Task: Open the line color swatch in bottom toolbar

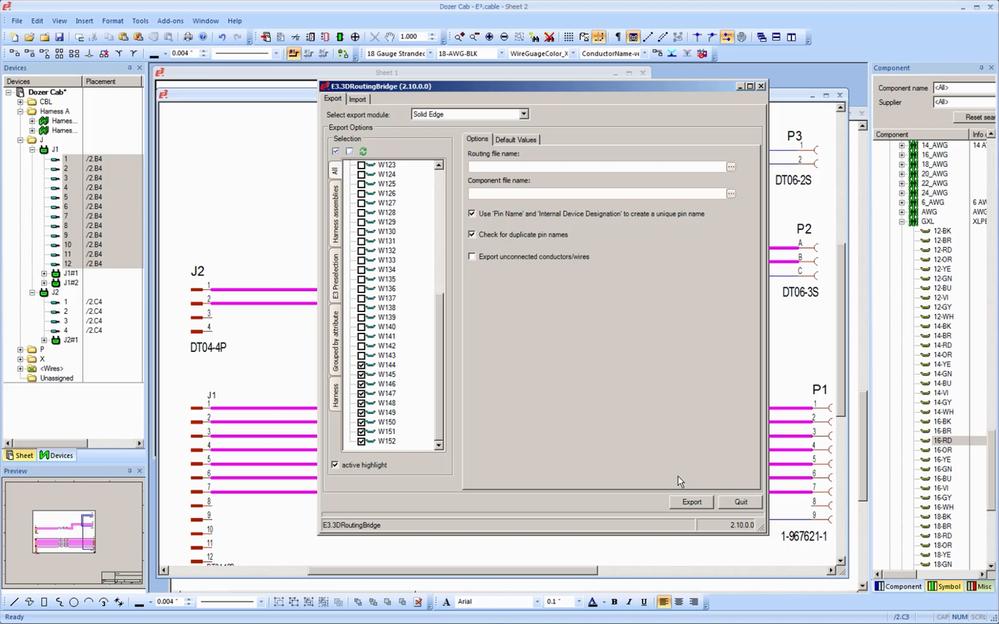Action: (139, 602)
